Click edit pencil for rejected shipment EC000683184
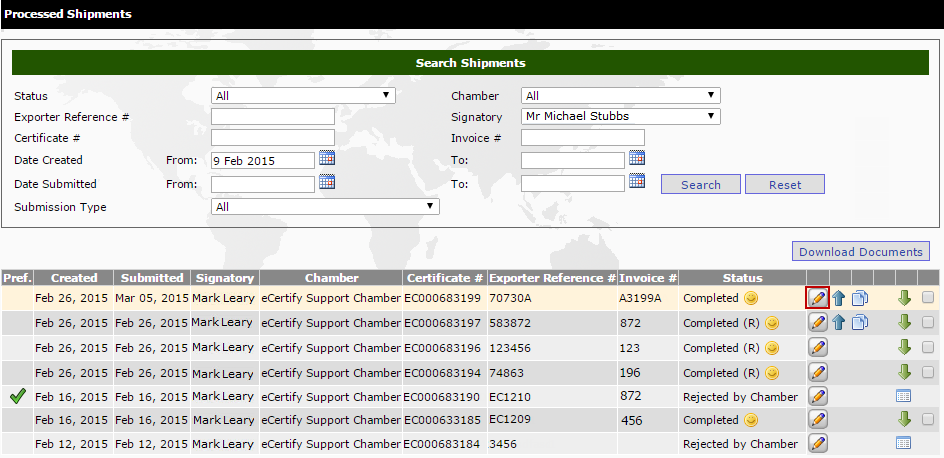Viewport: 944px width, 458px height. (817, 443)
